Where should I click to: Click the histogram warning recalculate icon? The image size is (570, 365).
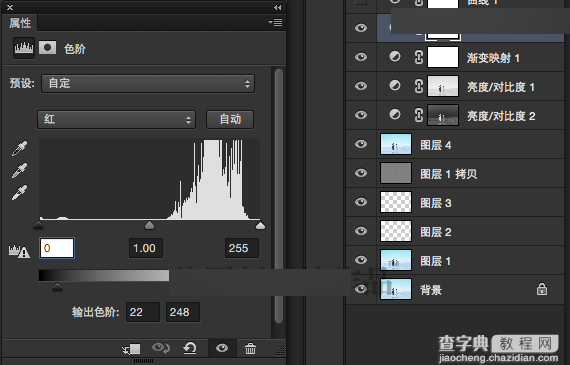[19, 251]
